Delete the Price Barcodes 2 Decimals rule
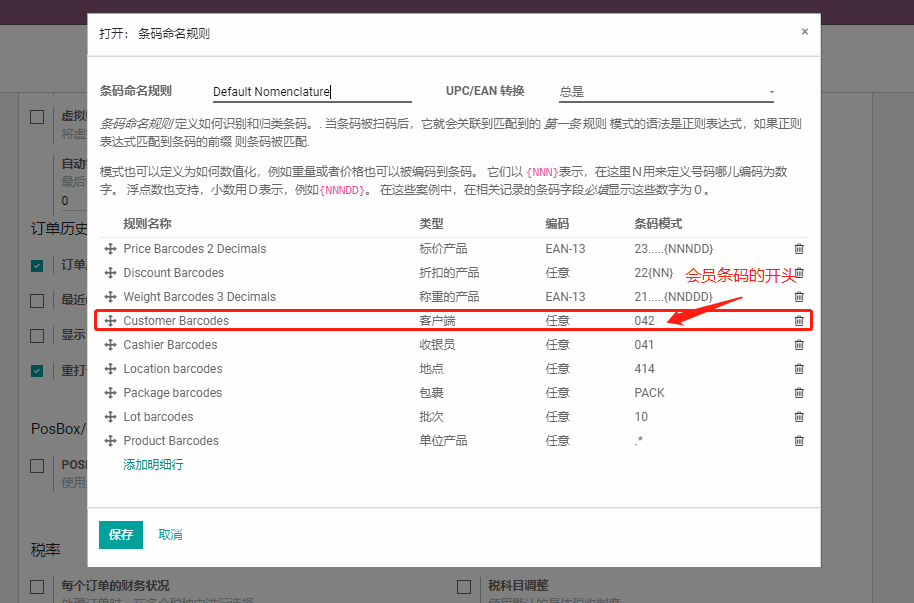914x603 pixels. pos(798,249)
